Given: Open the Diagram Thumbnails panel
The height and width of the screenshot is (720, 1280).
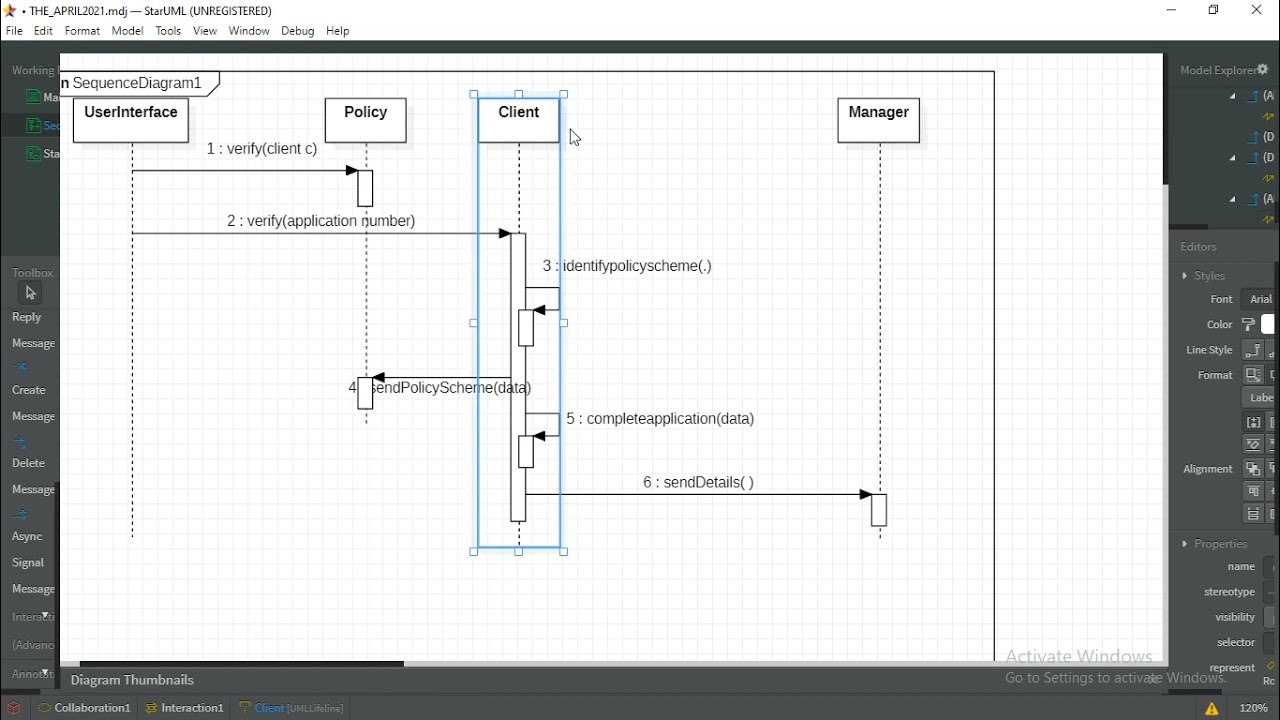Looking at the screenshot, I should click(x=133, y=681).
